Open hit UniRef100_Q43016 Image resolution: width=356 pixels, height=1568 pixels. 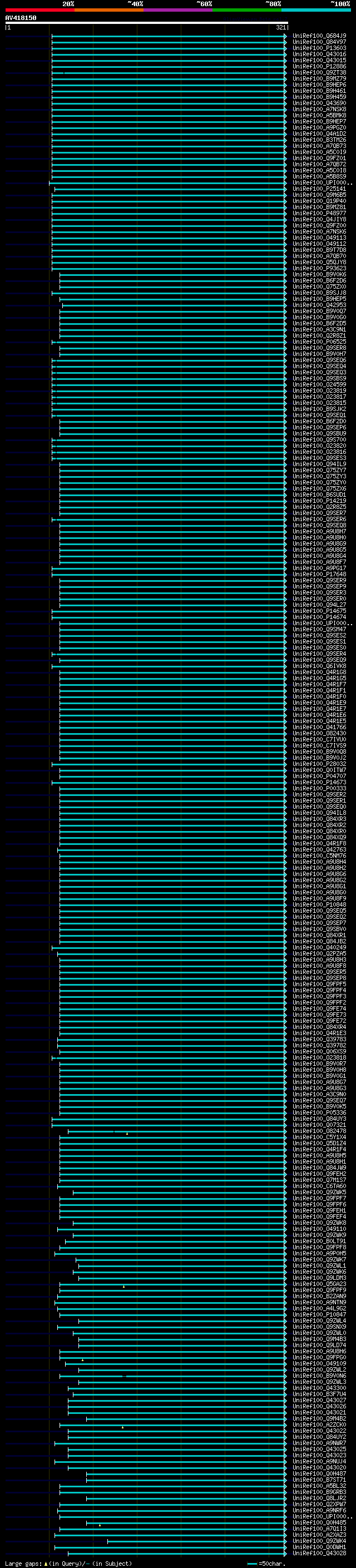click(x=319, y=54)
